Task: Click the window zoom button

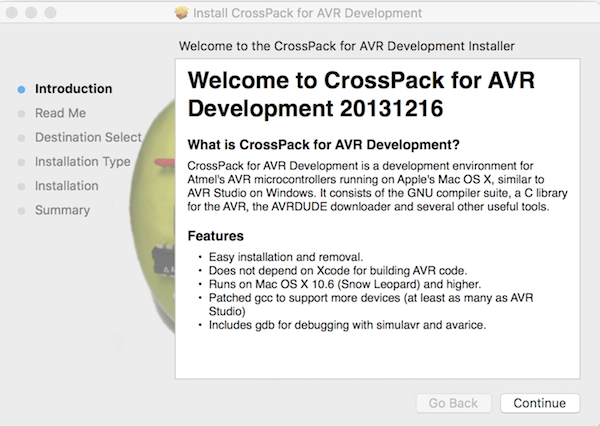Action: click(x=50, y=13)
